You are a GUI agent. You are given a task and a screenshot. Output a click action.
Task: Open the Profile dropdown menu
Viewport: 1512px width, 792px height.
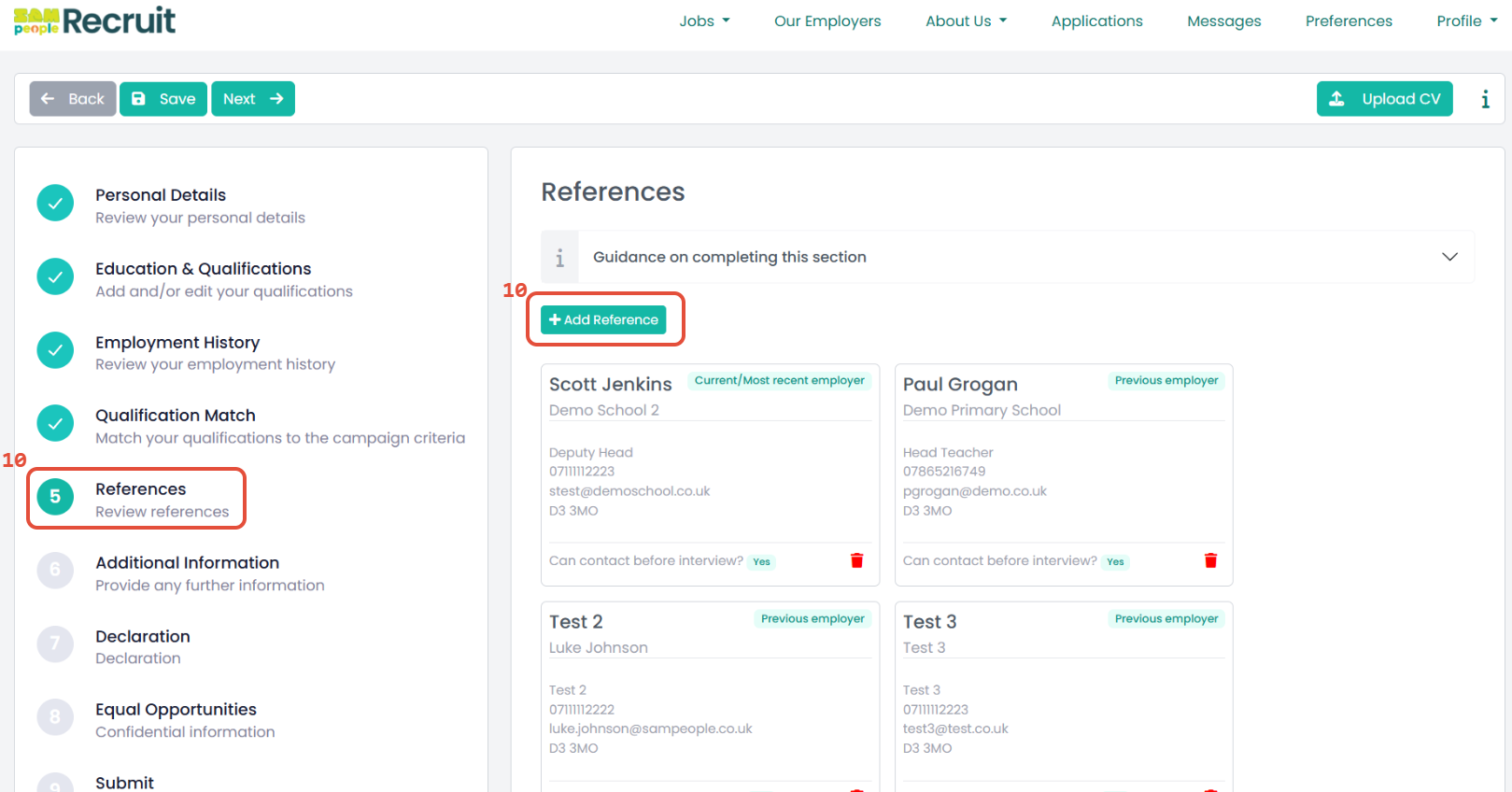click(x=1466, y=21)
